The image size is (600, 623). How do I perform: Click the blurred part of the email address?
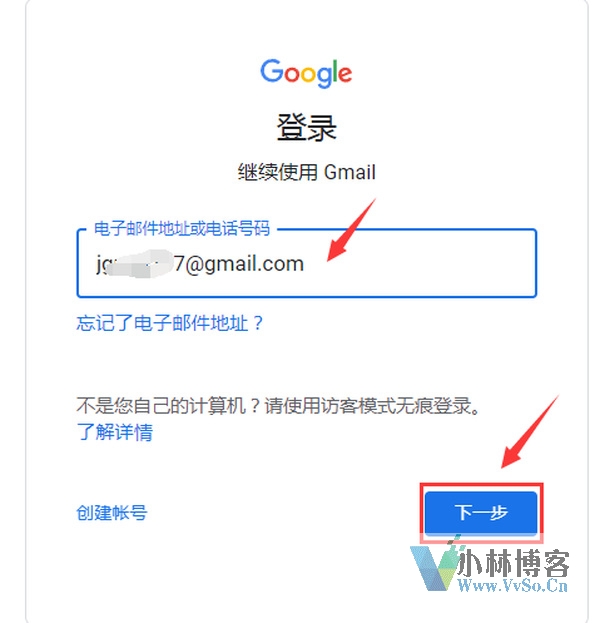tap(141, 263)
